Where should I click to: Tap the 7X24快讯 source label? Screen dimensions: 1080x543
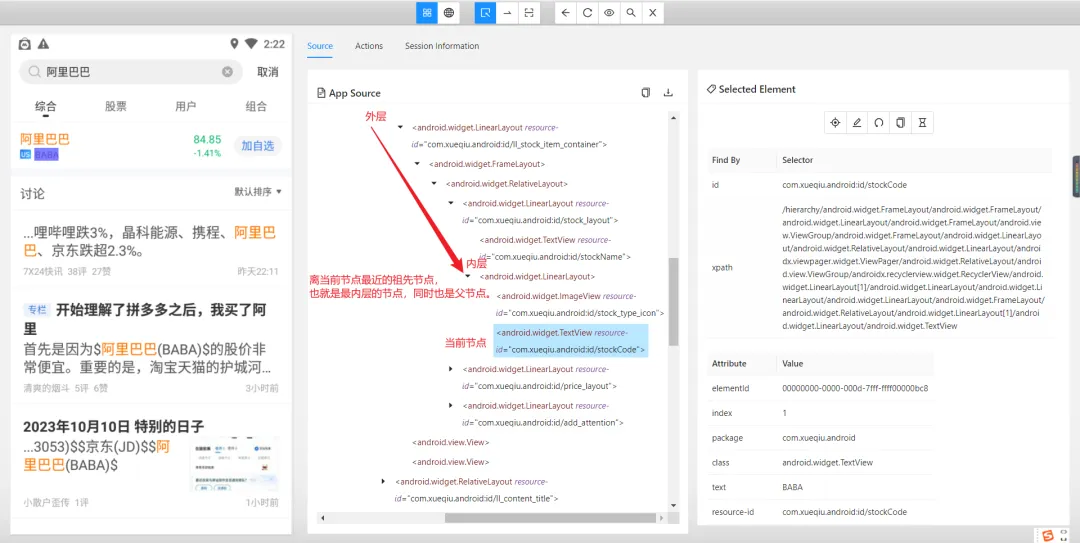point(43,272)
